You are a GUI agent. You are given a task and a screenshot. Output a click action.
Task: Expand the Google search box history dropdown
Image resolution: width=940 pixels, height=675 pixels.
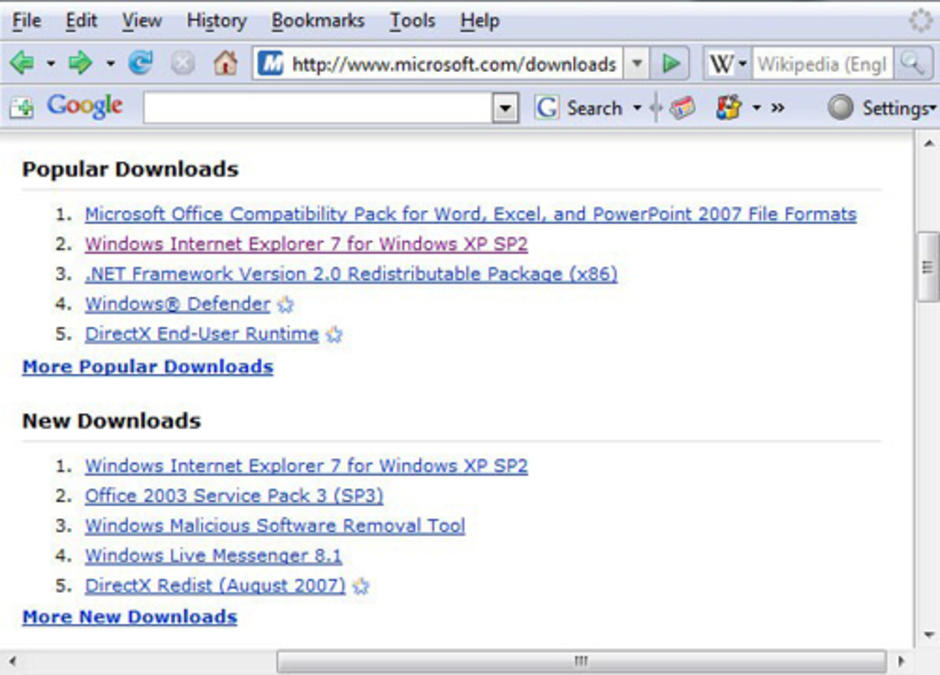[x=505, y=109]
